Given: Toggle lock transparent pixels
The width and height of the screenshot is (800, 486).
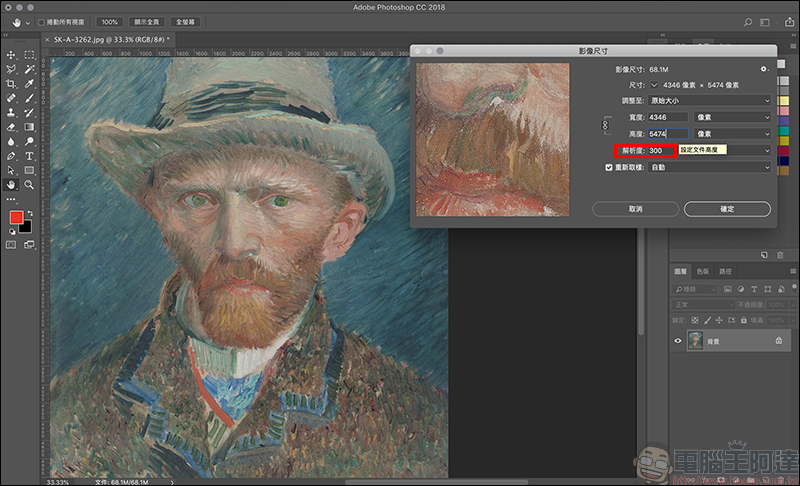Looking at the screenshot, I should click(695, 320).
